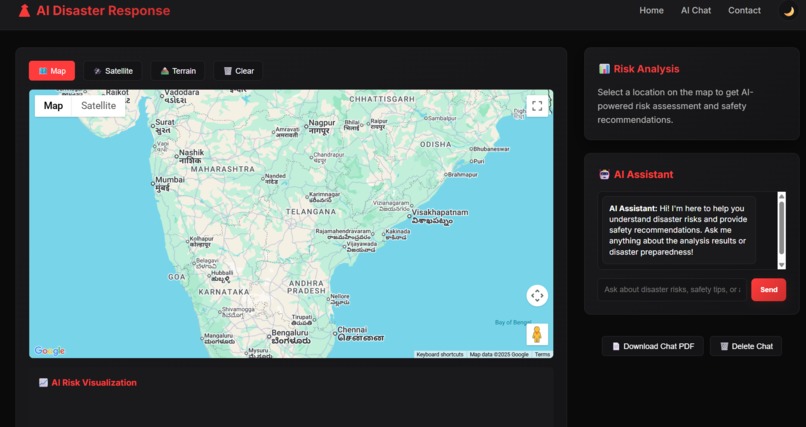This screenshot has height=427, width=806.
Task: Click the Bay of Bengal label
Action: [512, 322]
